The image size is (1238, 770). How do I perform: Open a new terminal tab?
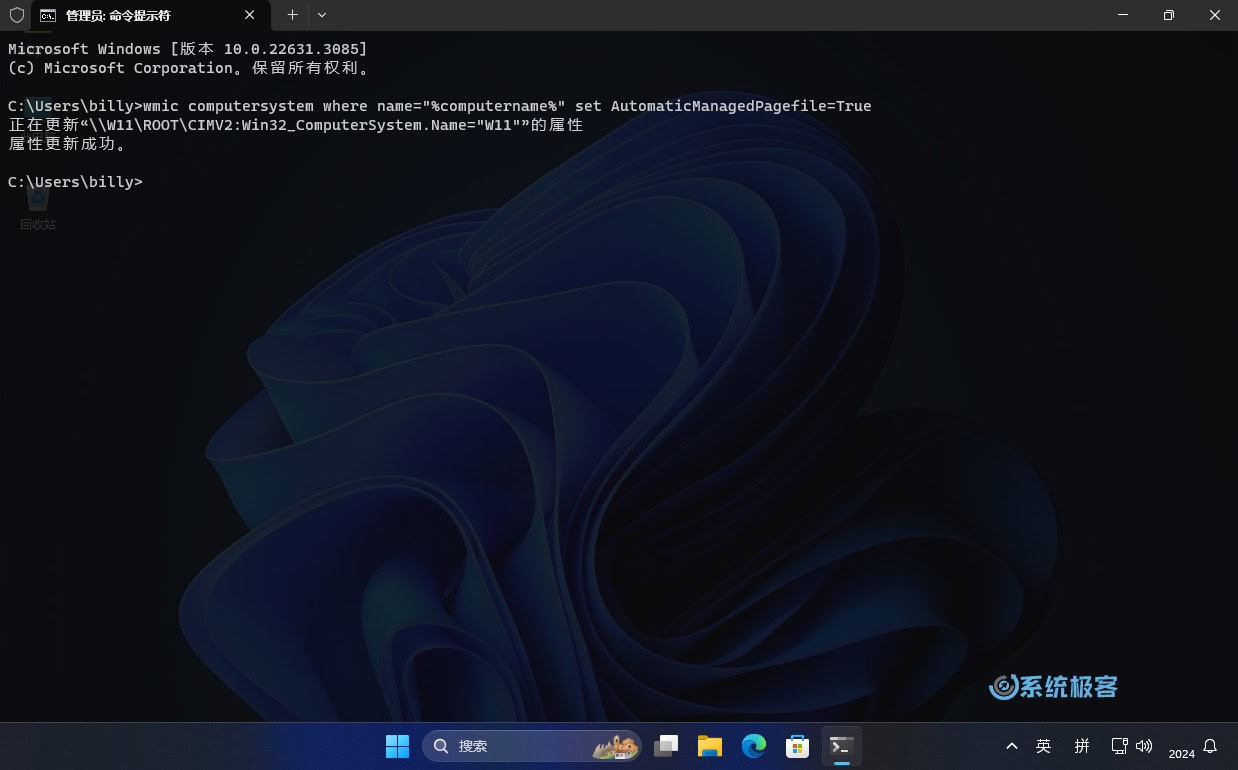point(292,15)
